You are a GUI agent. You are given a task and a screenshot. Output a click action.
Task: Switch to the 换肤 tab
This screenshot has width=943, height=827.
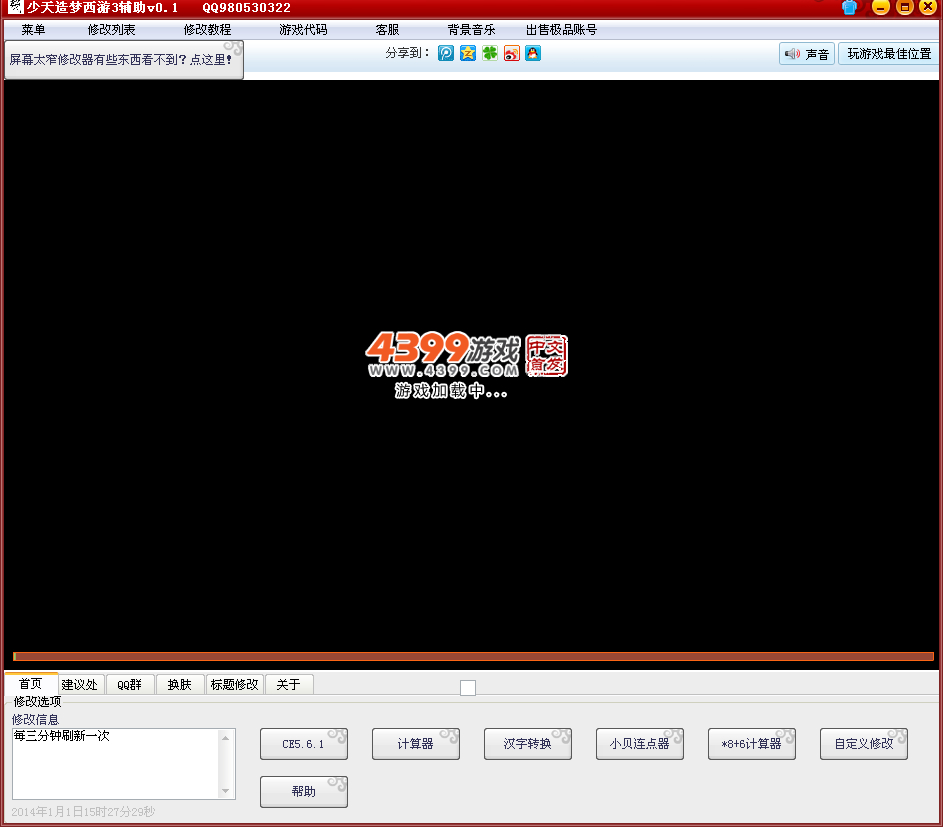pyautogui.click(x=180, y=684)
